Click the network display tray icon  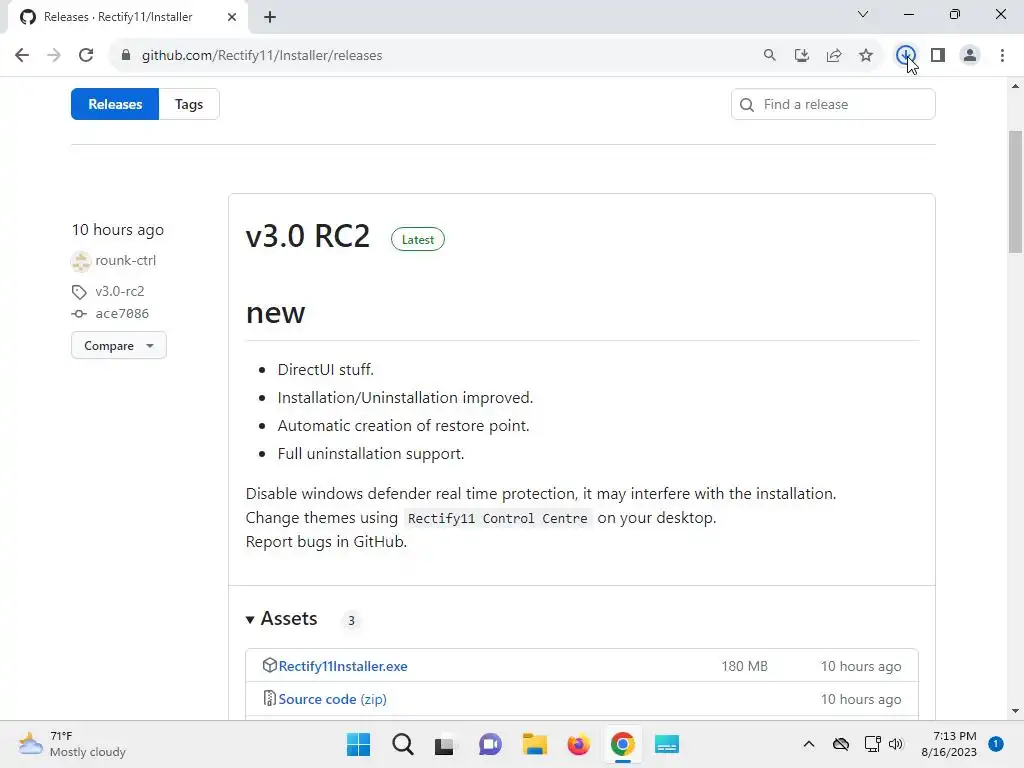pos(872,744)
